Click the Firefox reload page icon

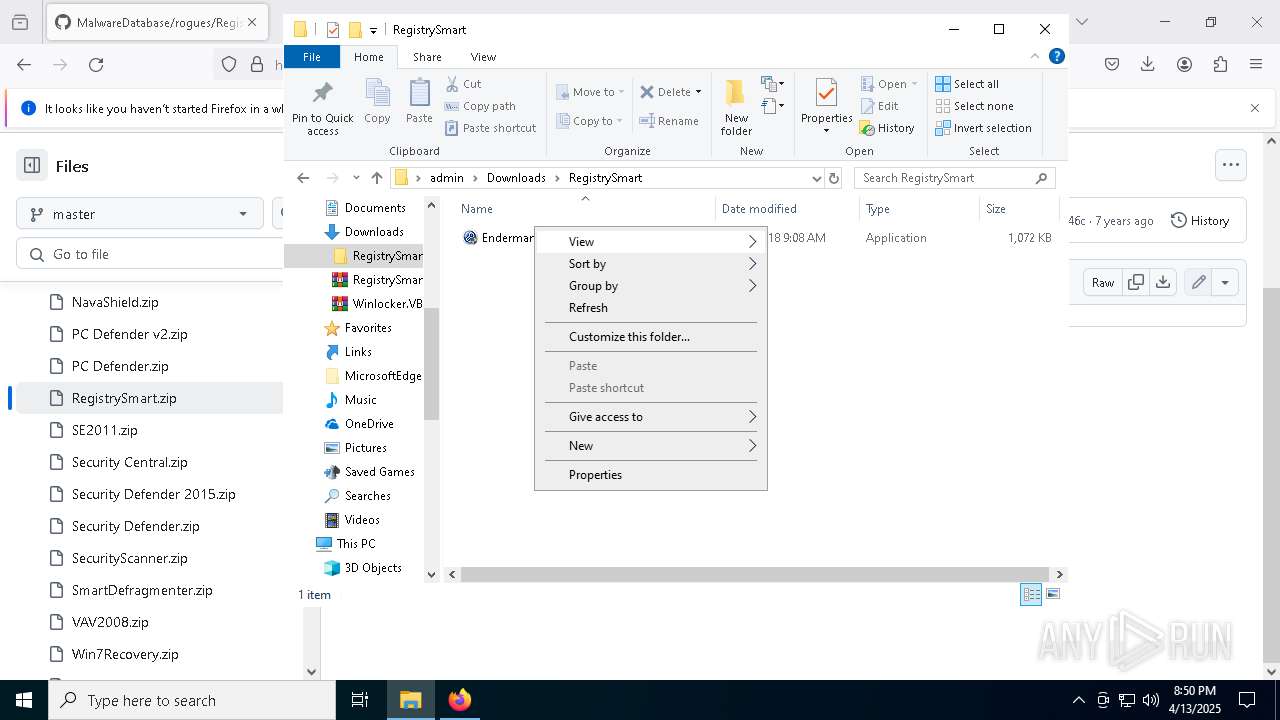96,65
